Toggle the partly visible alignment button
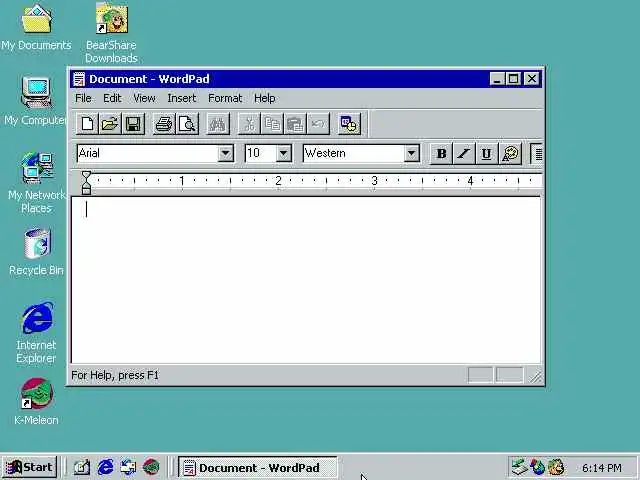Image resolution: width=640 pixels, height=480 pixels. (x=537, y=154)
